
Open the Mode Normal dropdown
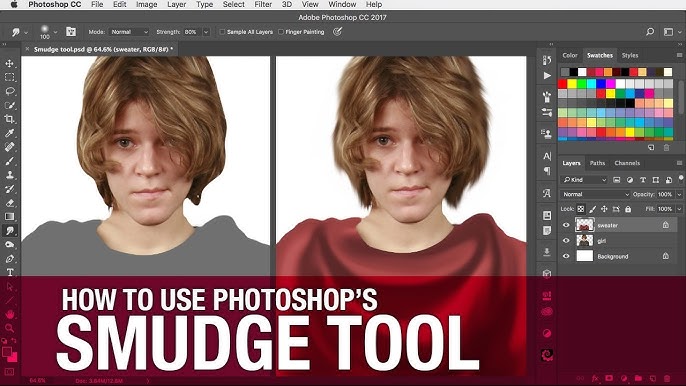129,32
